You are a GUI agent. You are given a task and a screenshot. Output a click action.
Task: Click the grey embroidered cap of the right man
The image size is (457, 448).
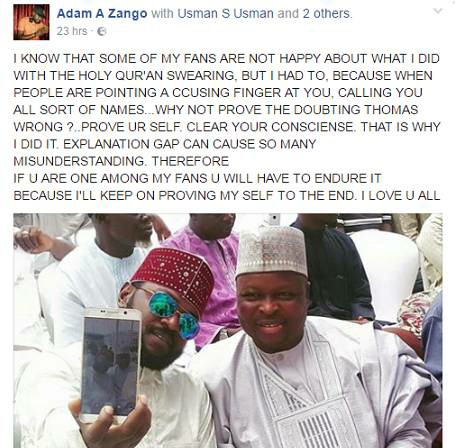click(x=272, y=252)
